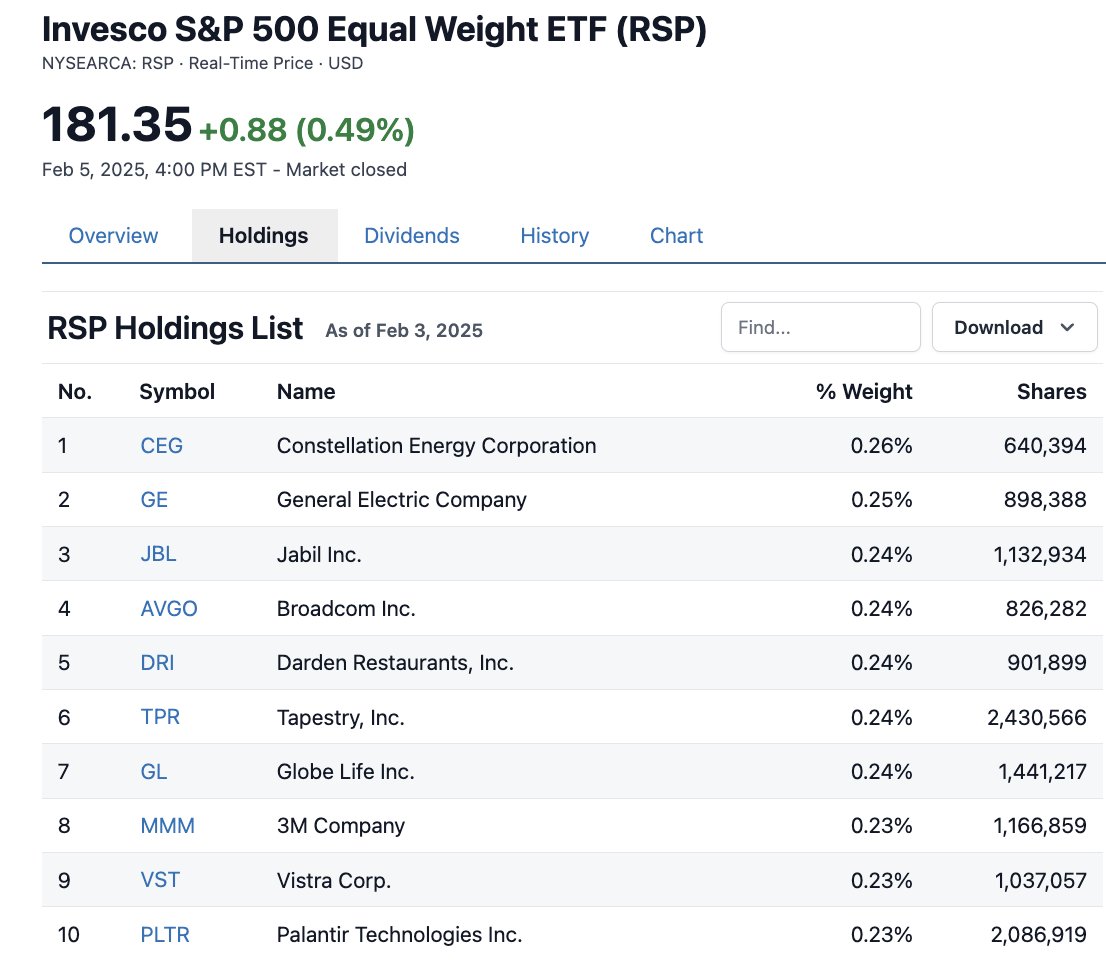Go to the History tab
This screenshot has width=1106, height=960.
click(x=554, y=236)
